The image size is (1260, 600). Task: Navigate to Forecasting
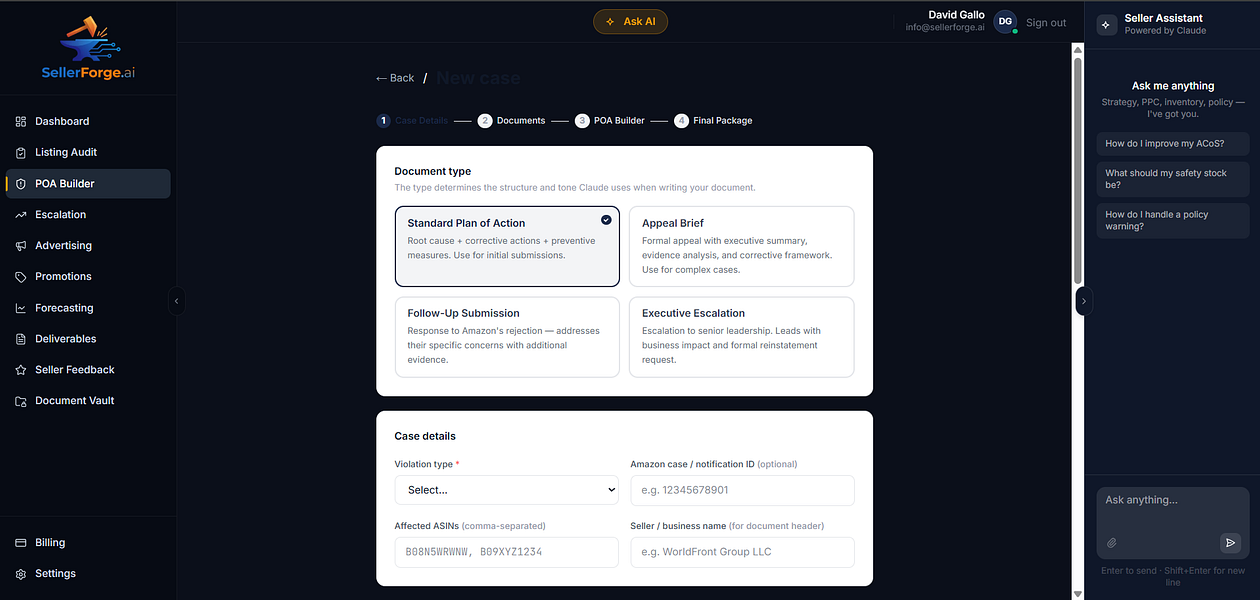pos(88,308)
